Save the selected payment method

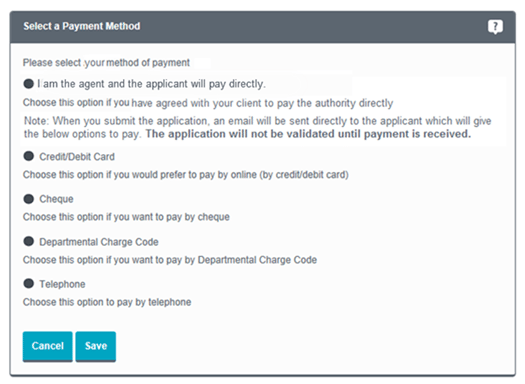pyautogui.click(x=96, y=346)
